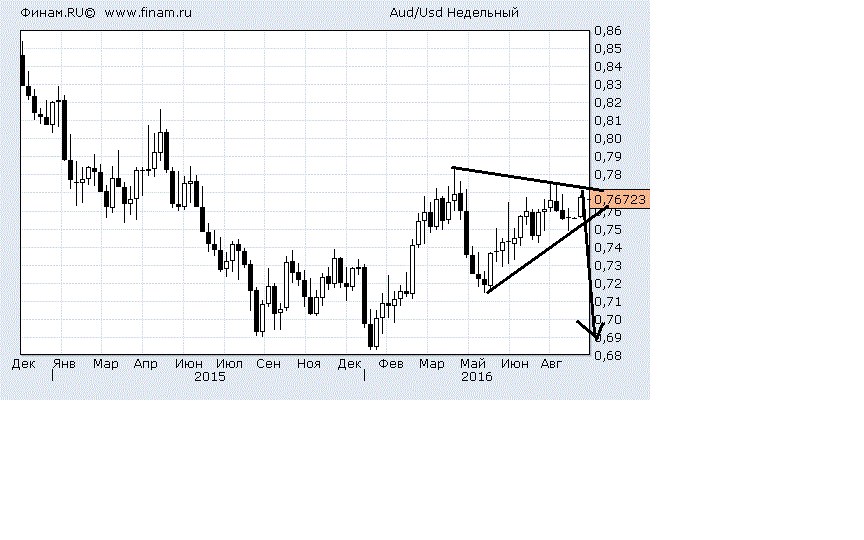This screenshot has height=540, width=864.
Task: Click the 0,72 price axis label
Action: (608, 284)
